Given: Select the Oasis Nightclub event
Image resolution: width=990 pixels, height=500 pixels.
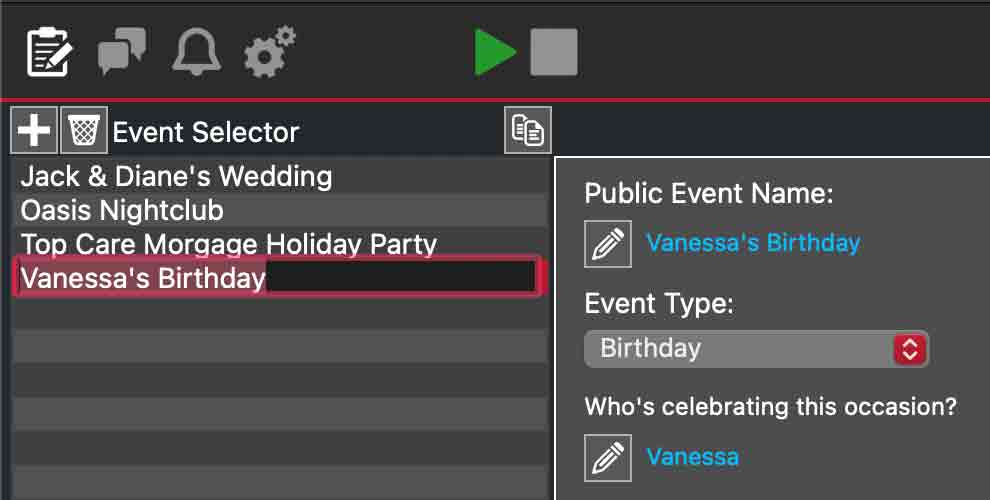Looking at the screenshot, I should [x=122, y=211].
